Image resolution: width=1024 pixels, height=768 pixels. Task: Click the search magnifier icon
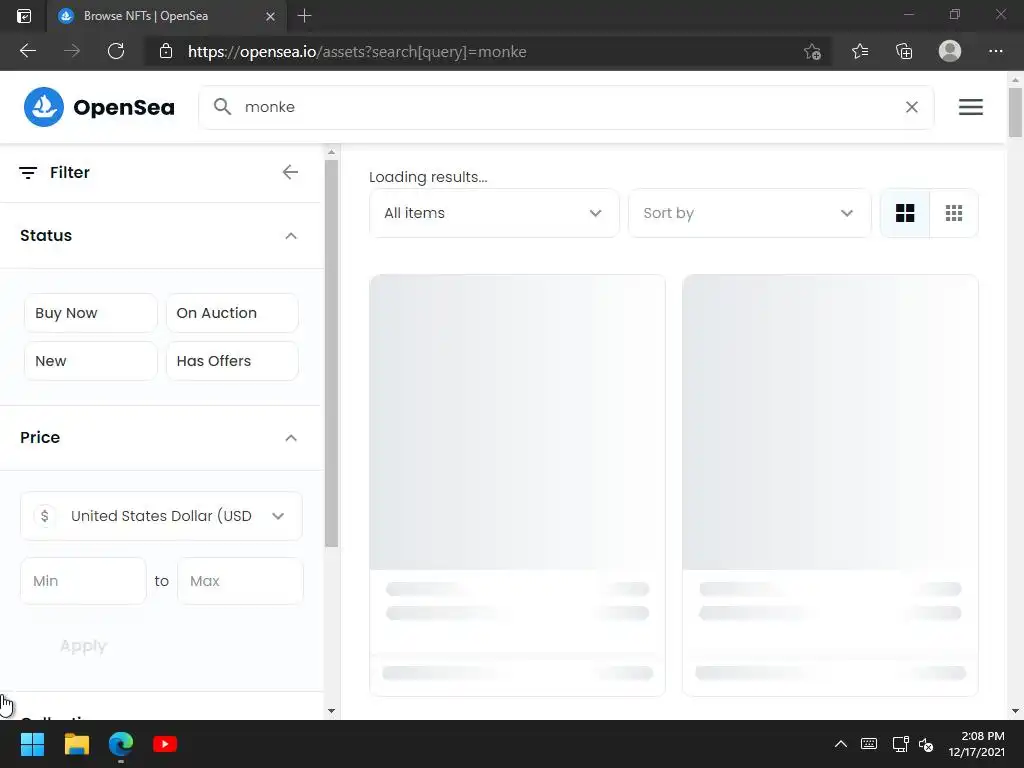pyautogui.click(x=222, y=106)
